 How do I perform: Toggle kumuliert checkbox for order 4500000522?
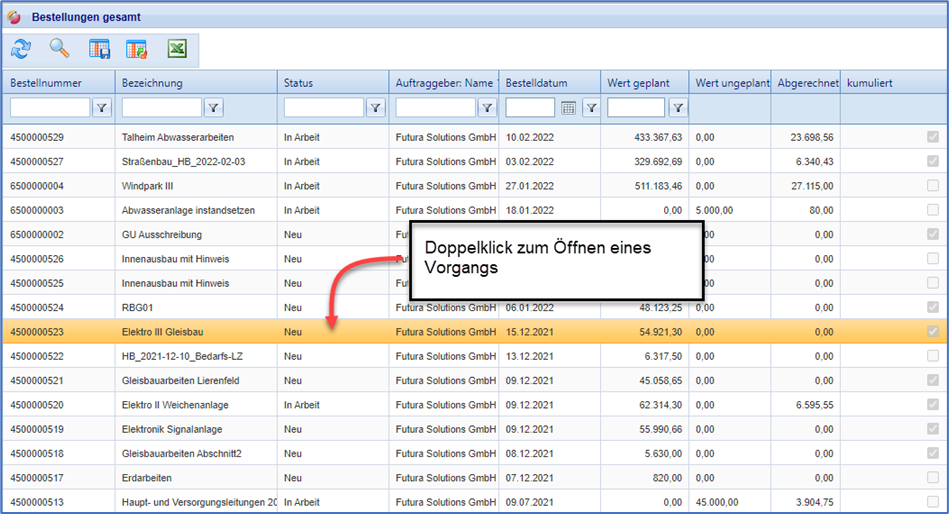pos(932,356)
